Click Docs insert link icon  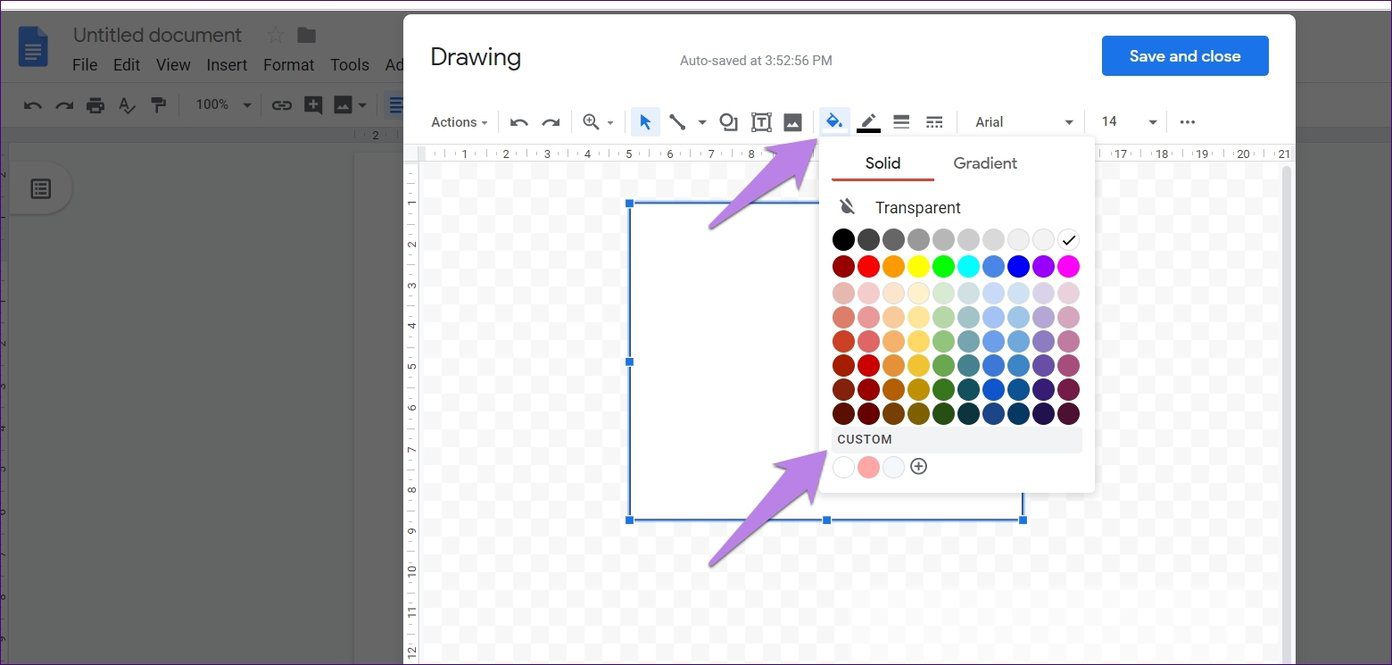282,104
